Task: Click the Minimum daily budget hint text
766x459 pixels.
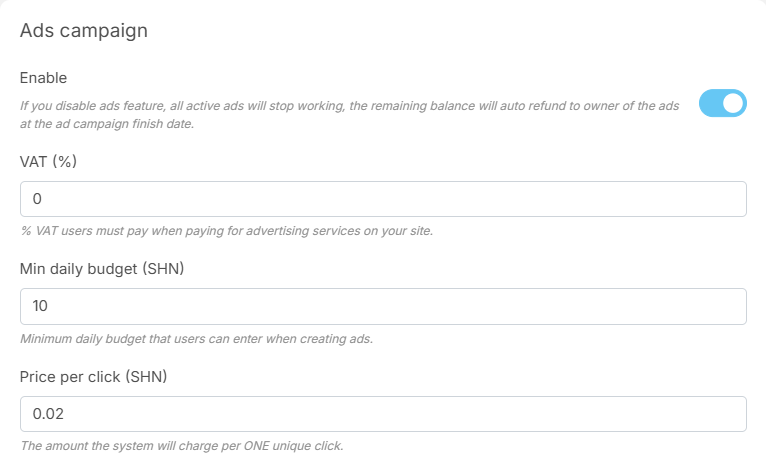Action: pyautogui.click(x=196, y=339)
